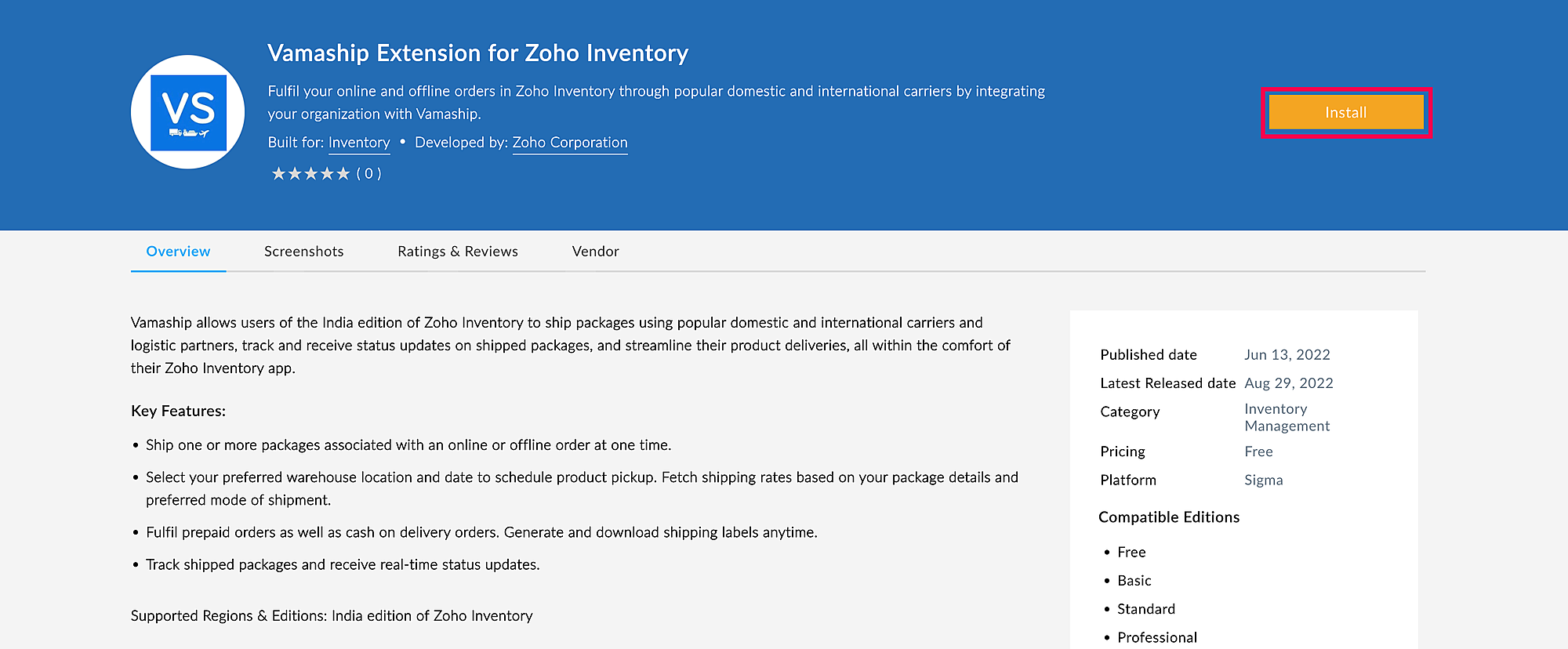Image resolution: width=1568 pixels, height=649 pixels.
Task: Click the extension title heading
Action: 477,53
